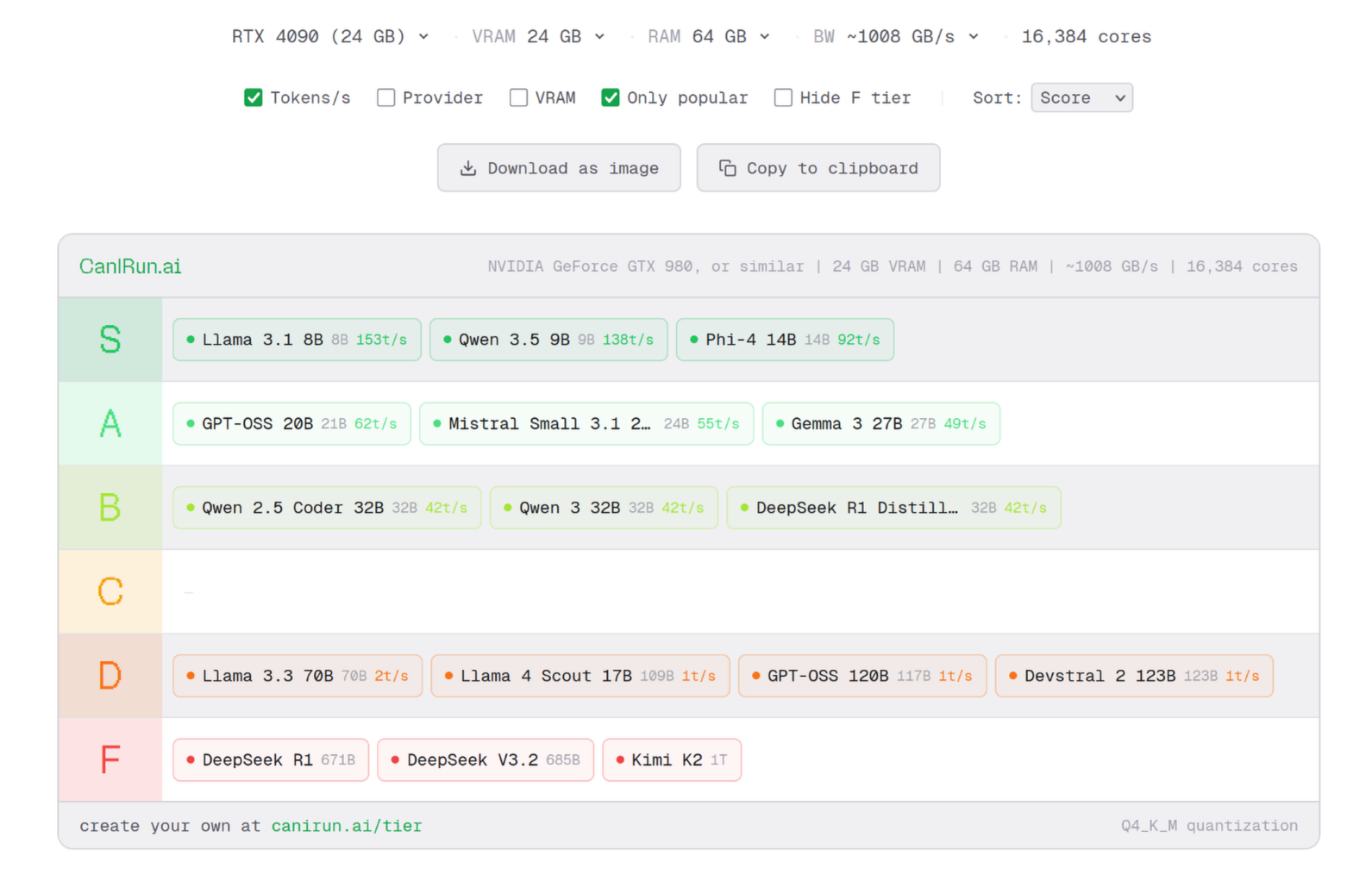Click the S tier label
This screenshot has height=881, width=1372.
[110, 340]
